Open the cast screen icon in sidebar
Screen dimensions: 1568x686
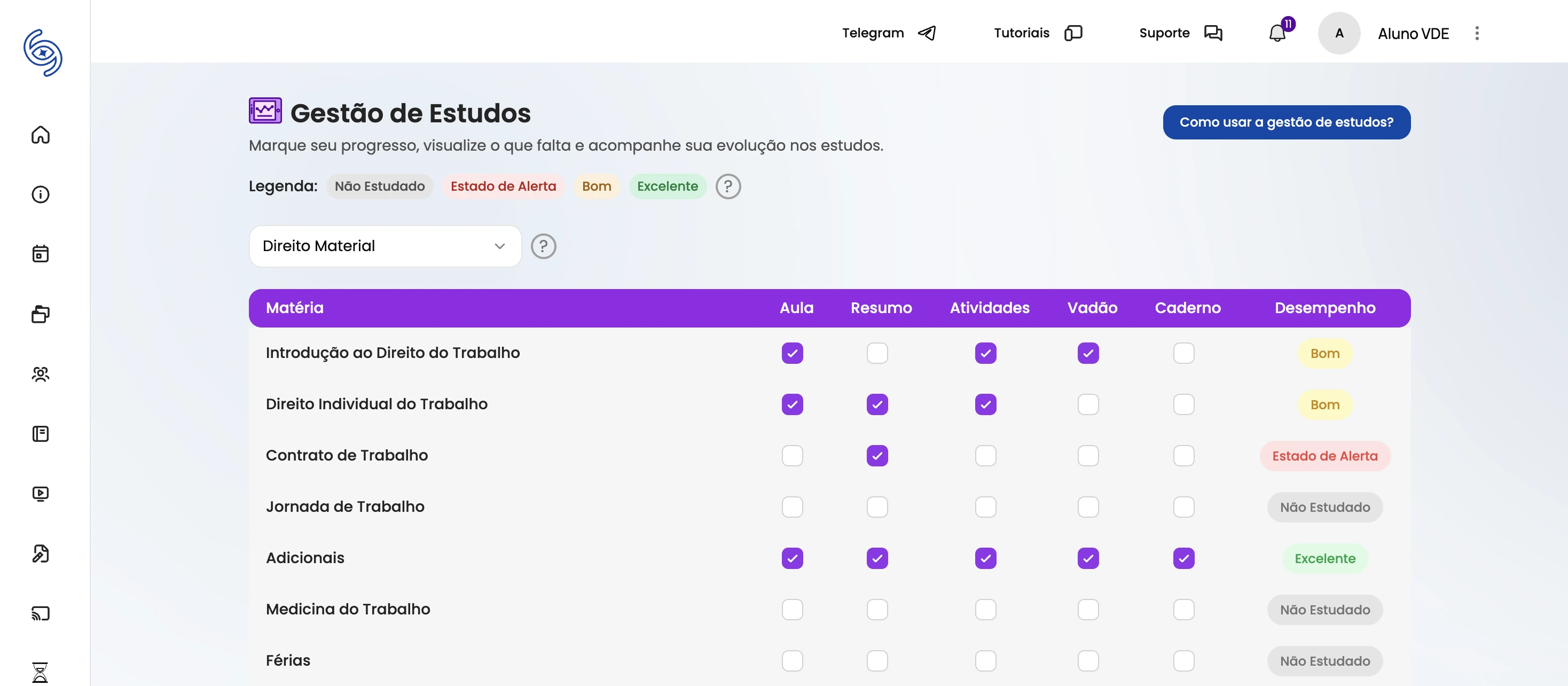coord(40,613)
